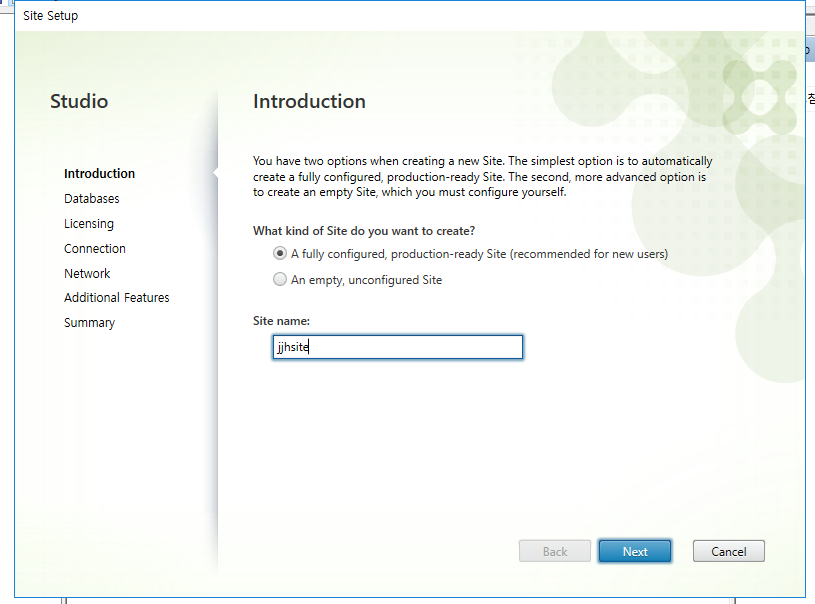The width and height of the screenshot is (815, 604).
Task: Click the Cancel button
Action: (728, 552)
